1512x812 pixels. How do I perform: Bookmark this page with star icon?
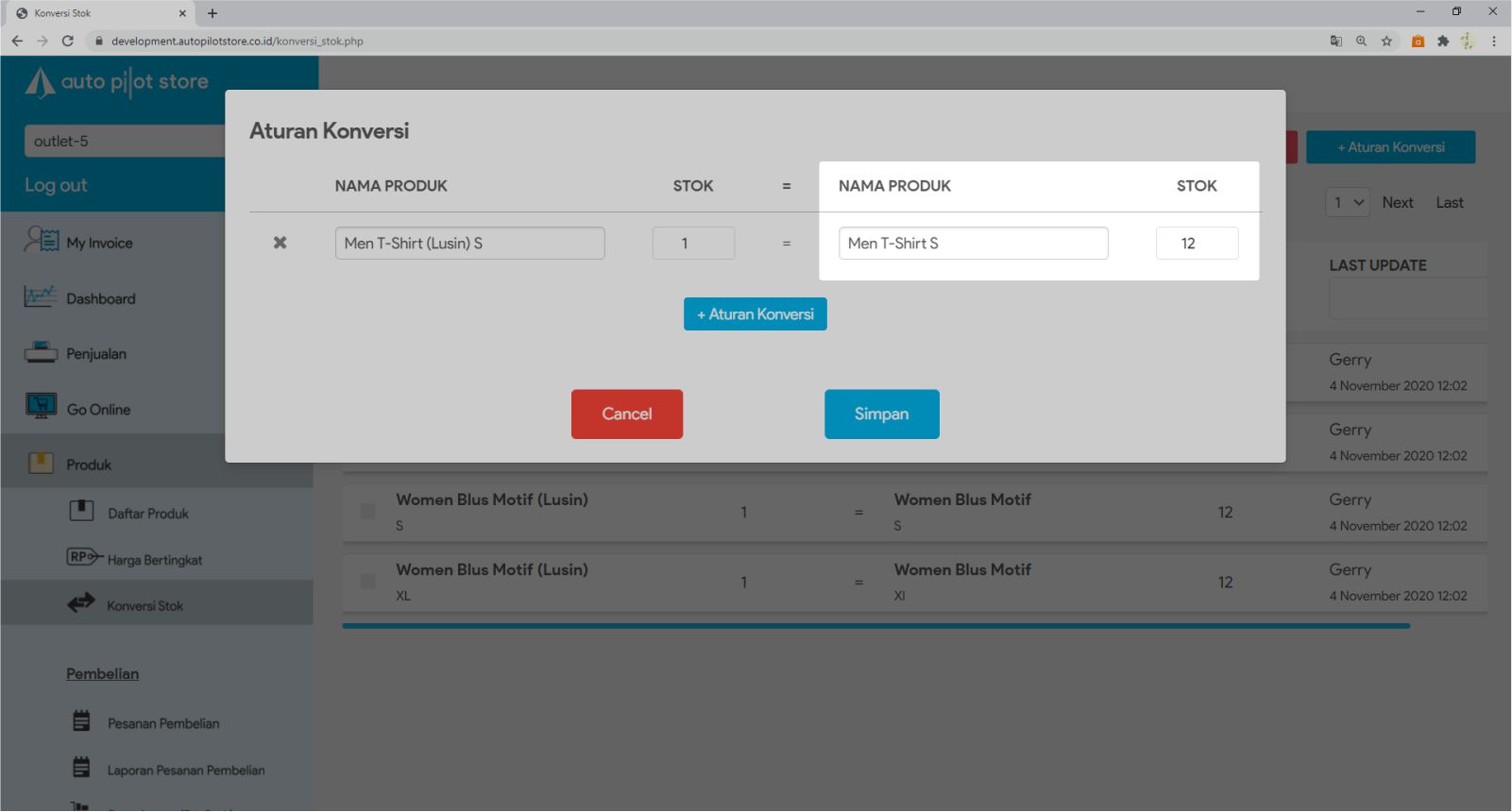point(1386,41)
